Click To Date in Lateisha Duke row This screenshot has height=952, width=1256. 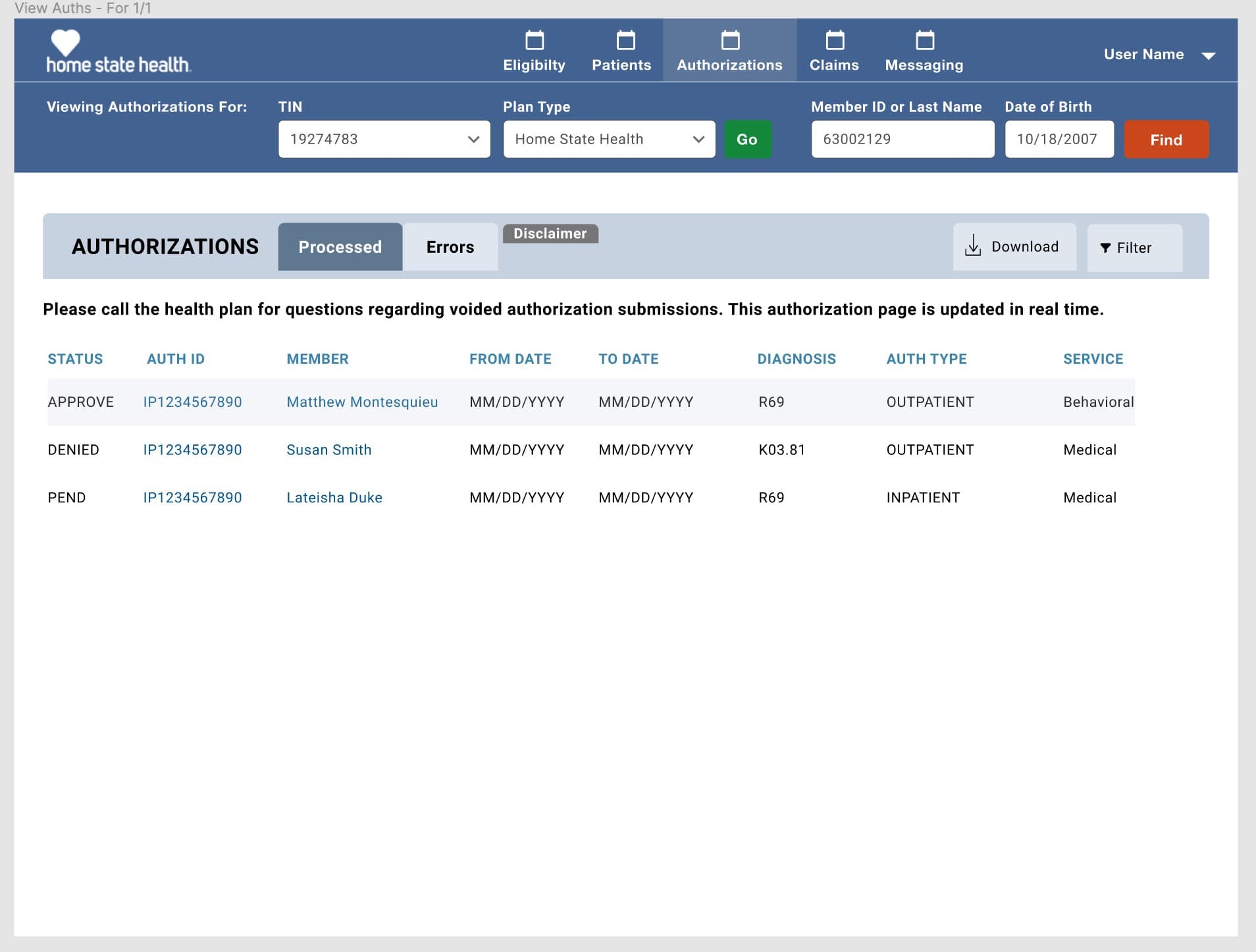point(646,498)
